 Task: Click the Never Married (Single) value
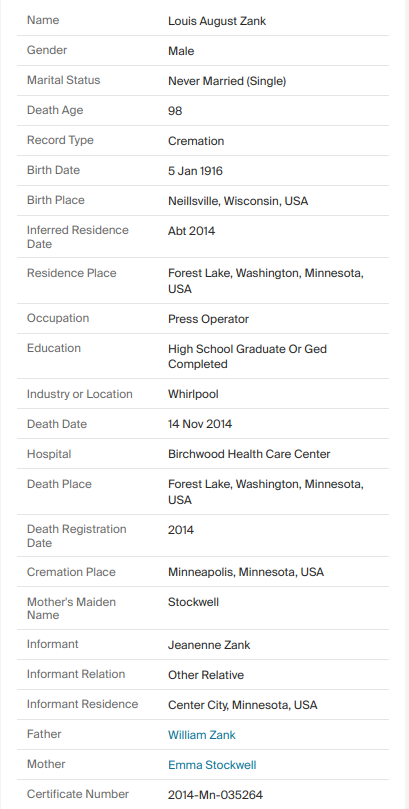click(x=227, y=81)
